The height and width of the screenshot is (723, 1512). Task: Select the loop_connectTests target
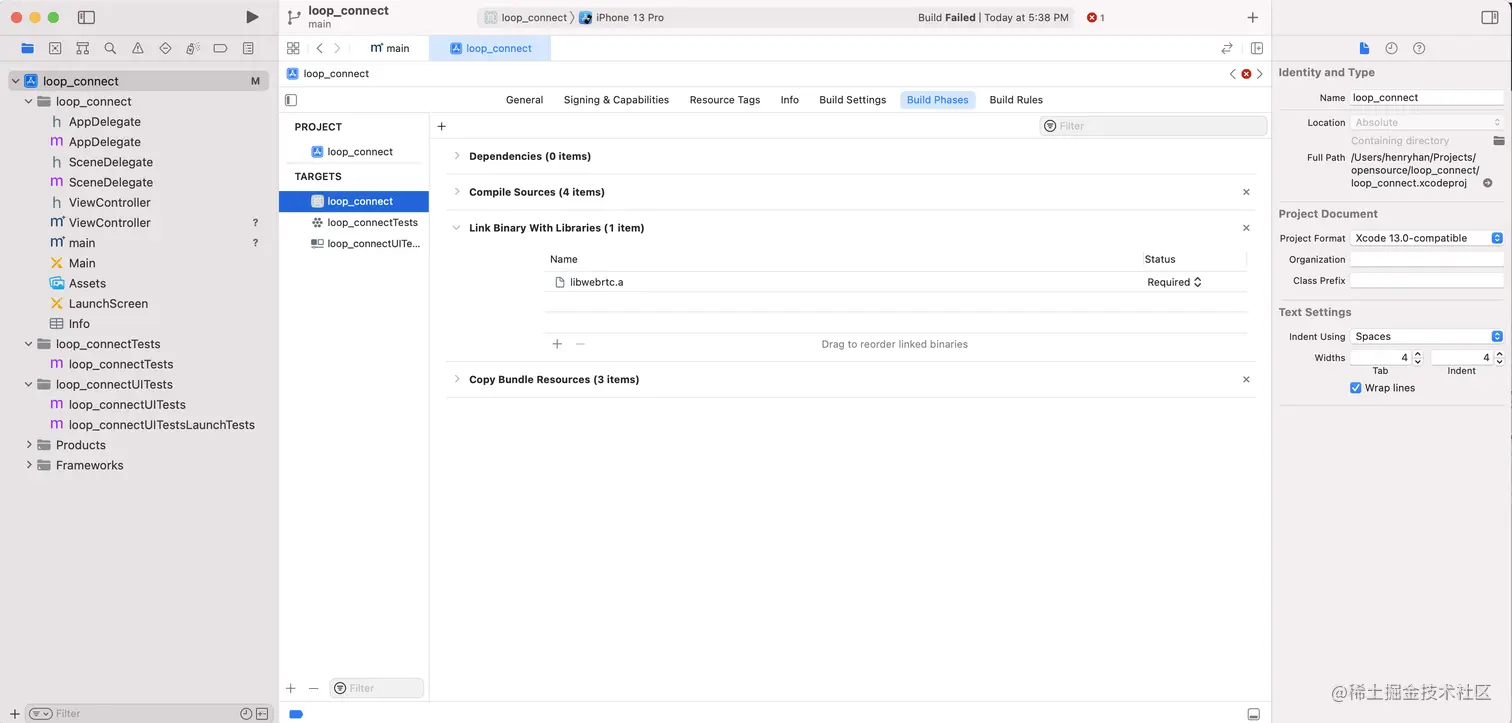click(x=370, y=222)
